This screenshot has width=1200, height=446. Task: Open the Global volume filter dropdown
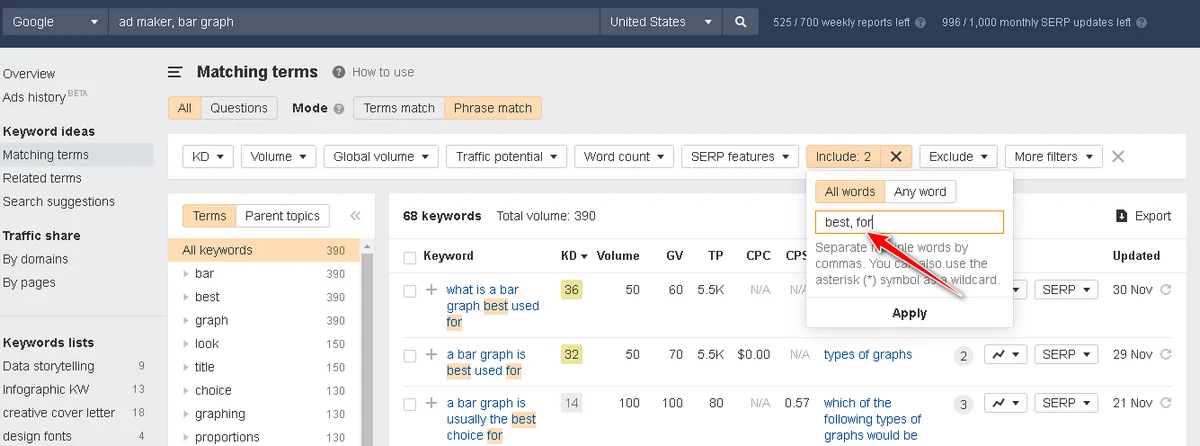pos(381,156)
